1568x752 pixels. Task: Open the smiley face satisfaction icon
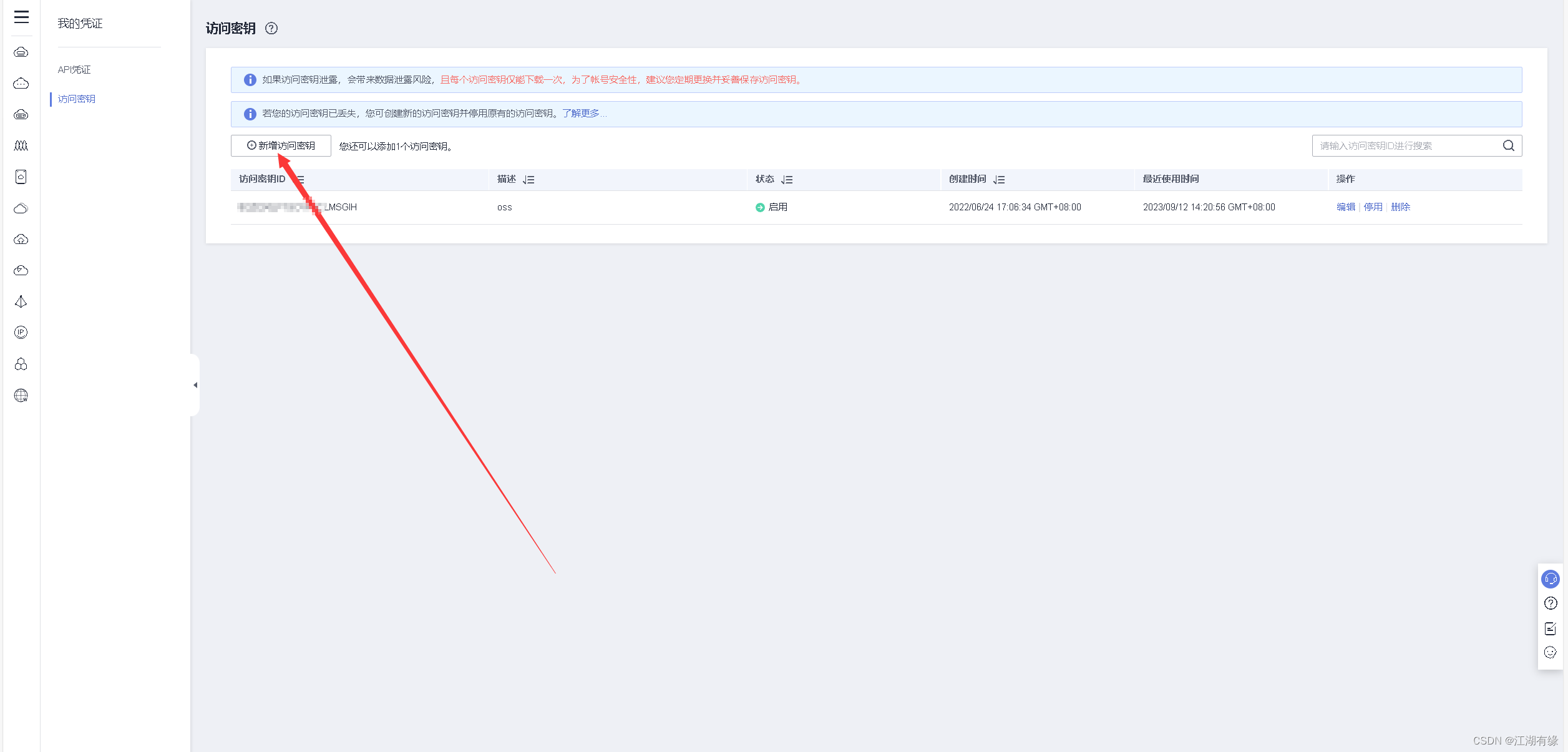[x=1551, y=653]
